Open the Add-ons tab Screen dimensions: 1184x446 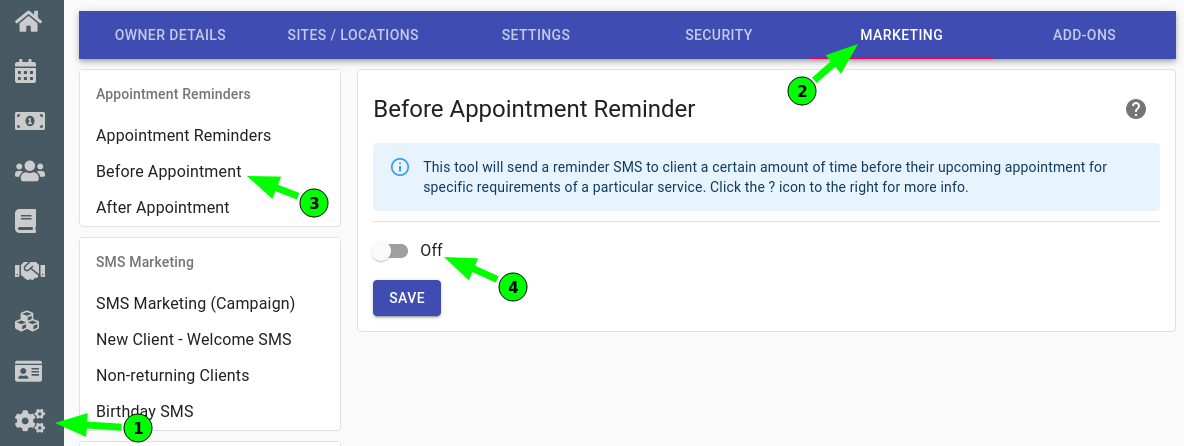(1084, 35)
